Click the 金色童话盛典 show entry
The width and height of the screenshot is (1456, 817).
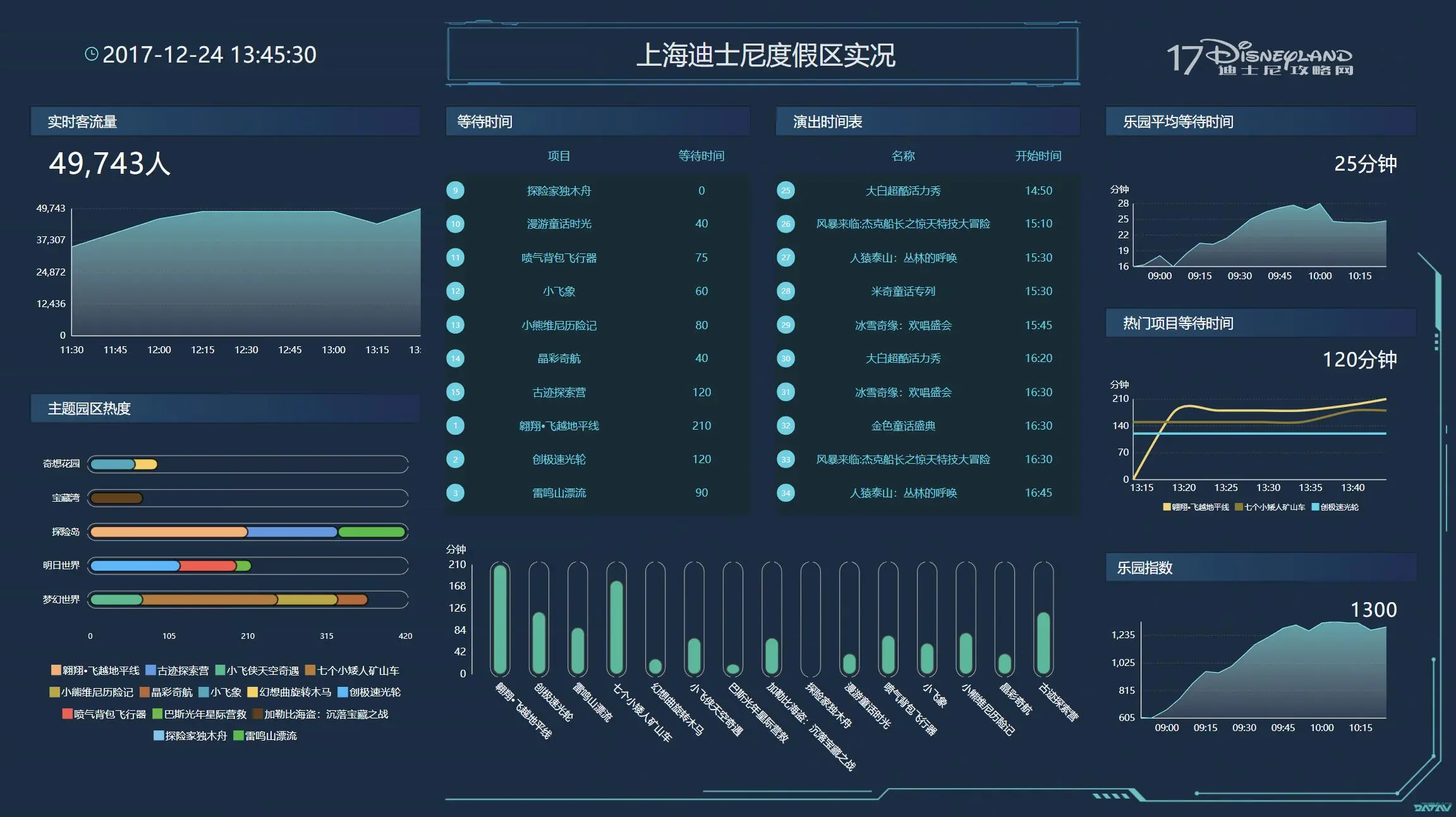pyautogui.click(x=903, y=425)
